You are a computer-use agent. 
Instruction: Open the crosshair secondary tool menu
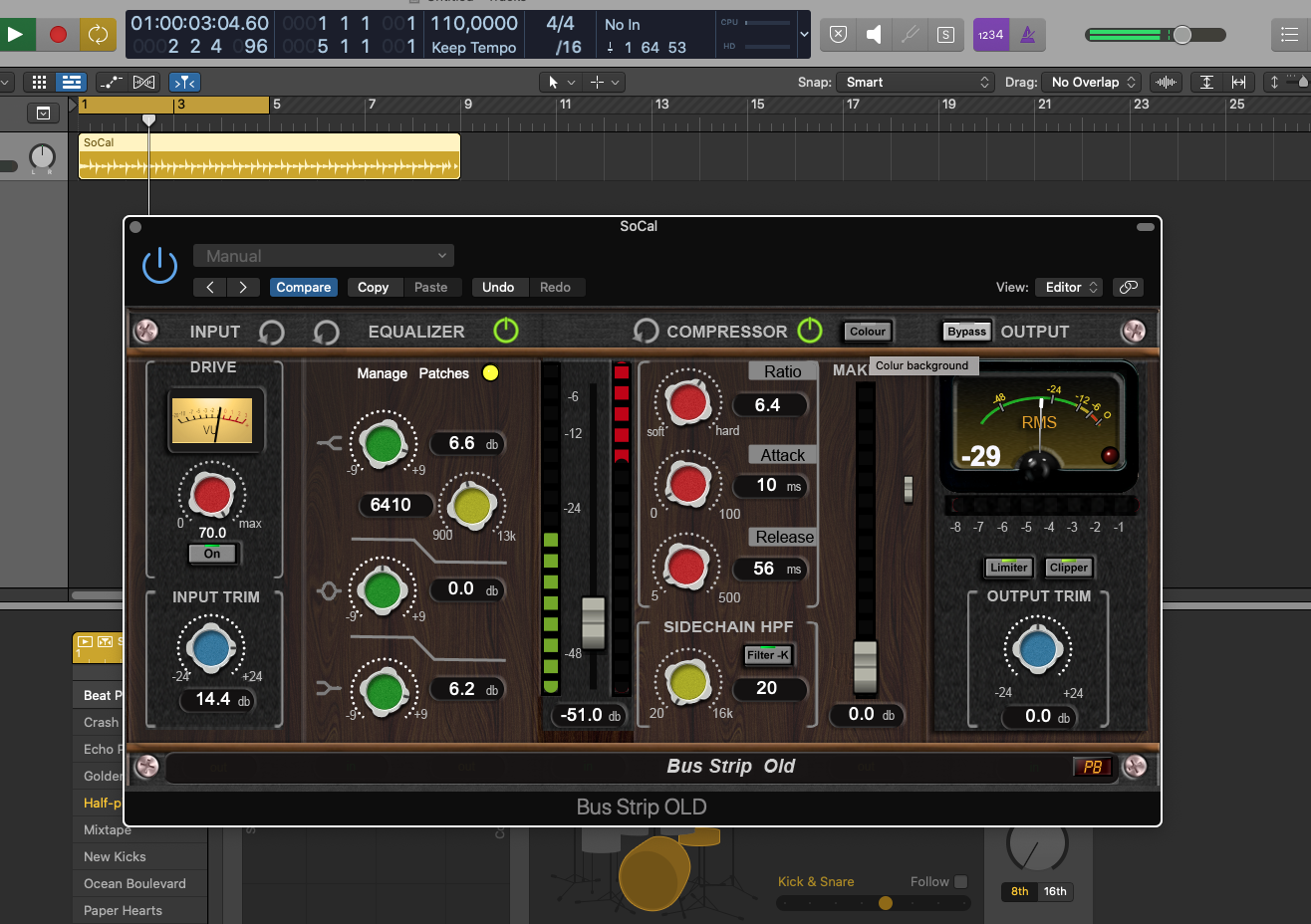pyautogui.click(x=605, y=83)
